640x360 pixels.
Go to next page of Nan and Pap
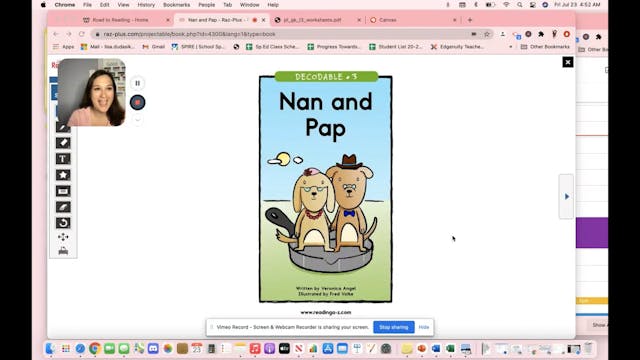pyautogui.click(x=567, y=197)
